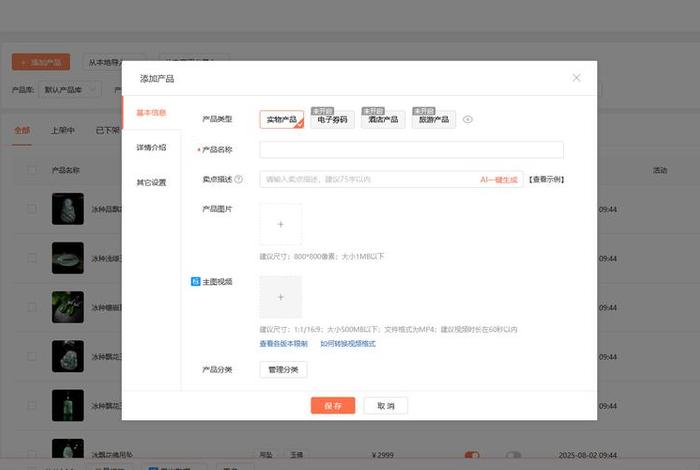The image size is (700, 470).
Task: Click the orange 保存 button
Action: pos(333,406)
